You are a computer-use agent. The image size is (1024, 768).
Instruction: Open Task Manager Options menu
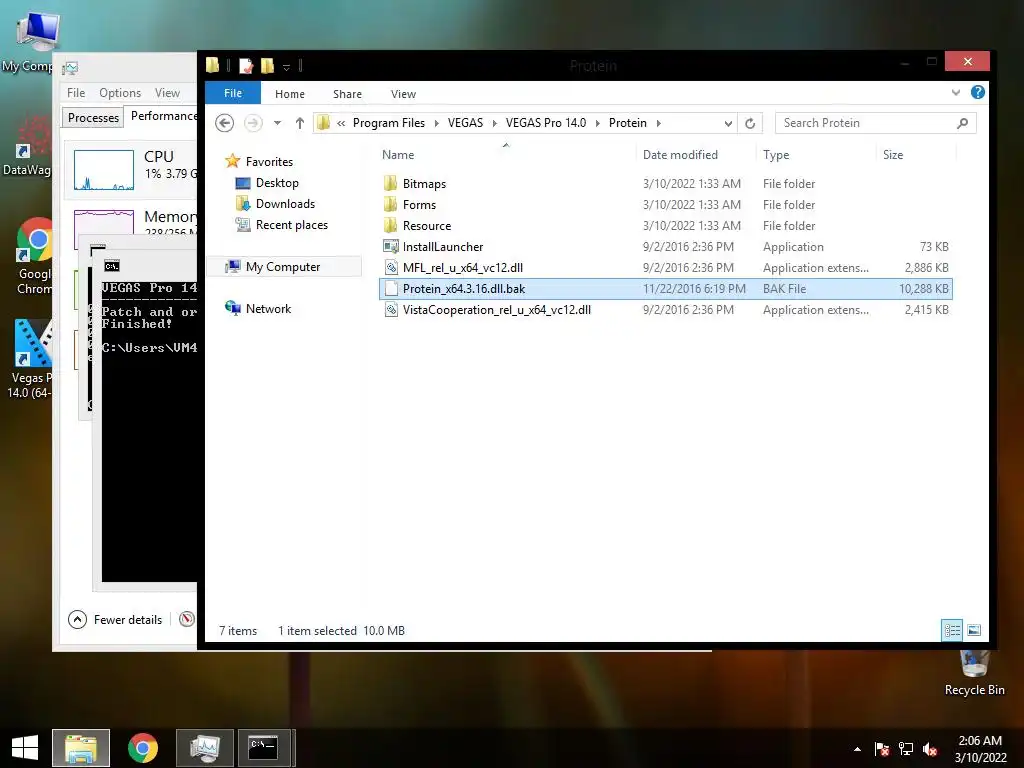[x=120, y=93]
